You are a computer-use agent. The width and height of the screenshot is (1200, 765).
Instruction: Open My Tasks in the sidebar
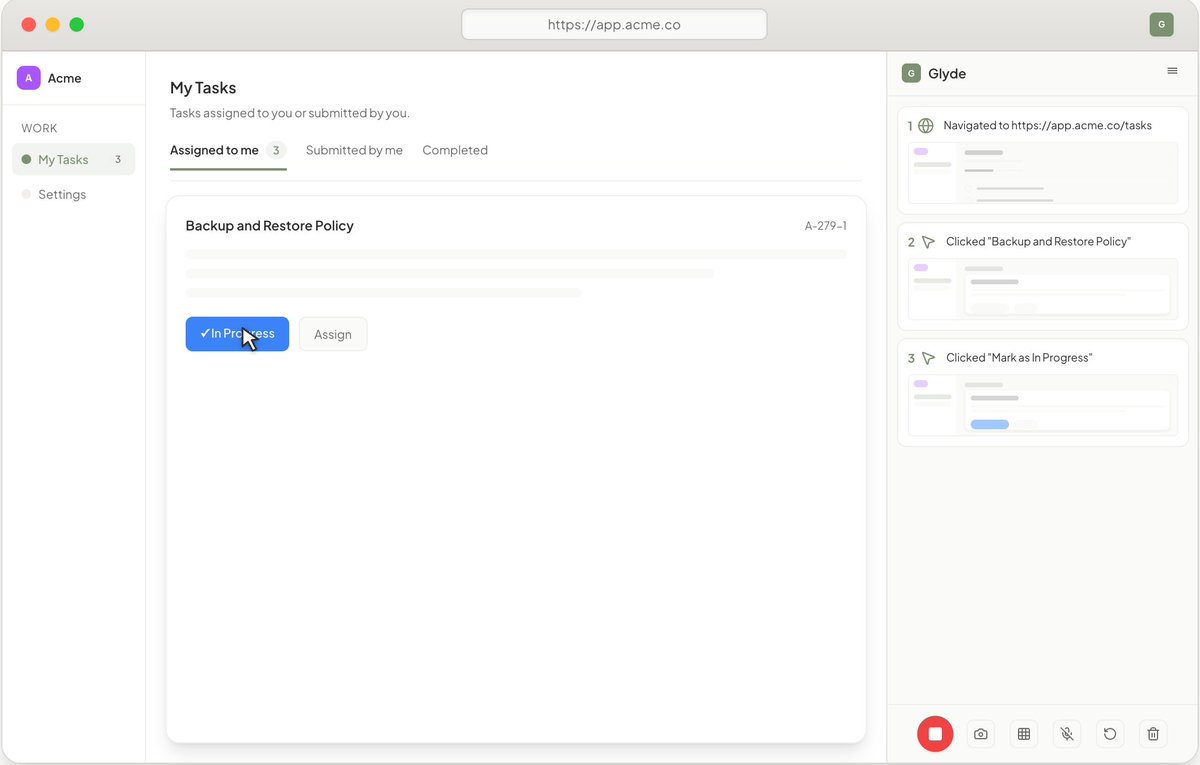[x=73, y=160]
